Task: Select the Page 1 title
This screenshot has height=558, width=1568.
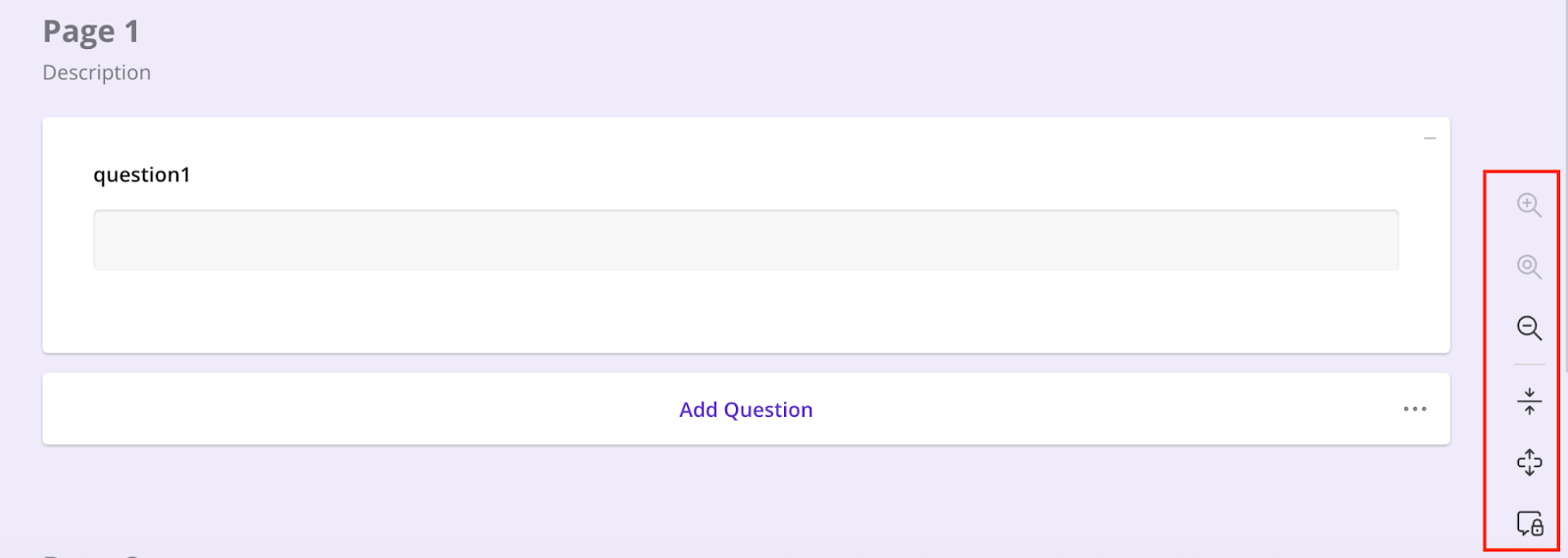Action: point(91,32)
